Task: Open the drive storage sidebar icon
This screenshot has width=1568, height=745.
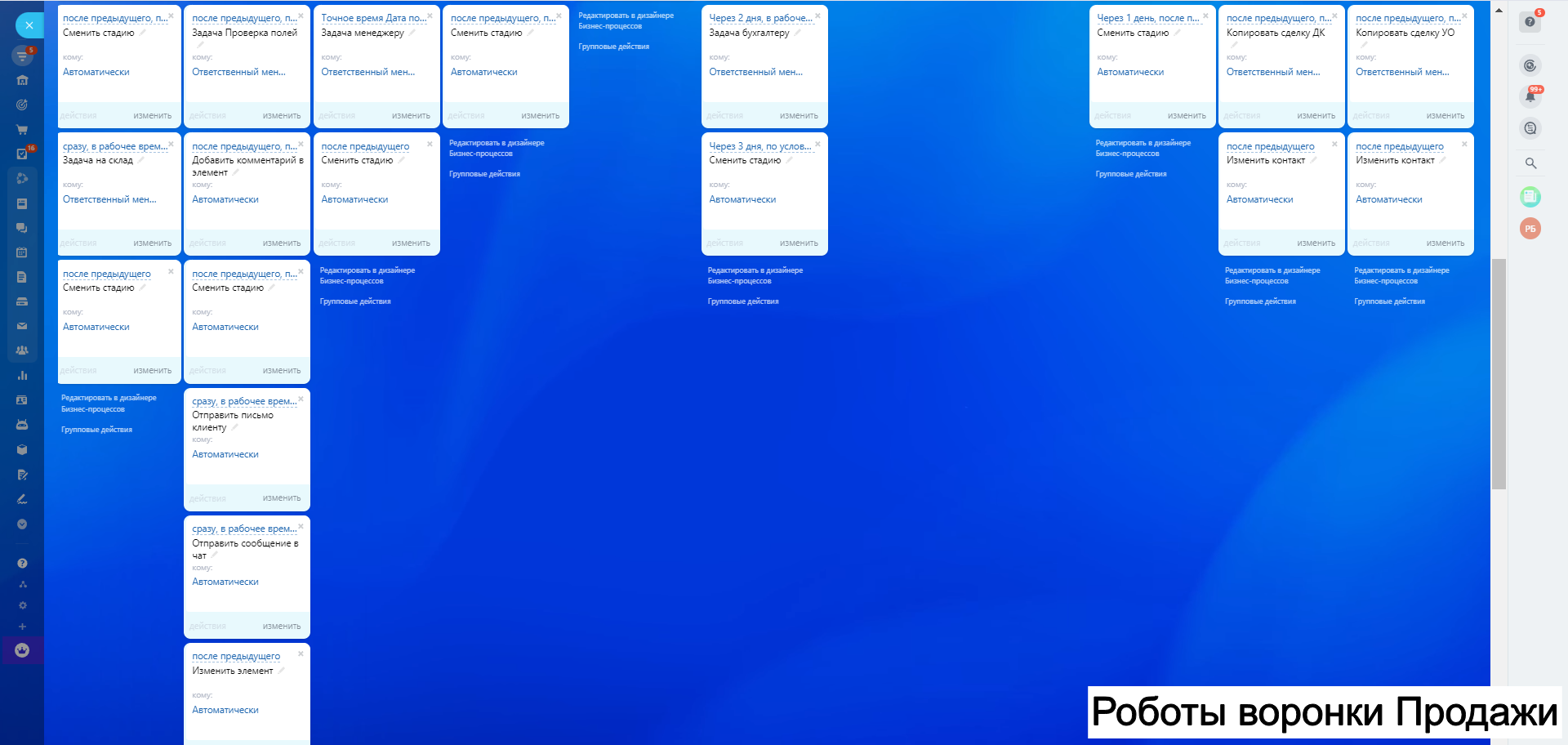Action: 22,301
